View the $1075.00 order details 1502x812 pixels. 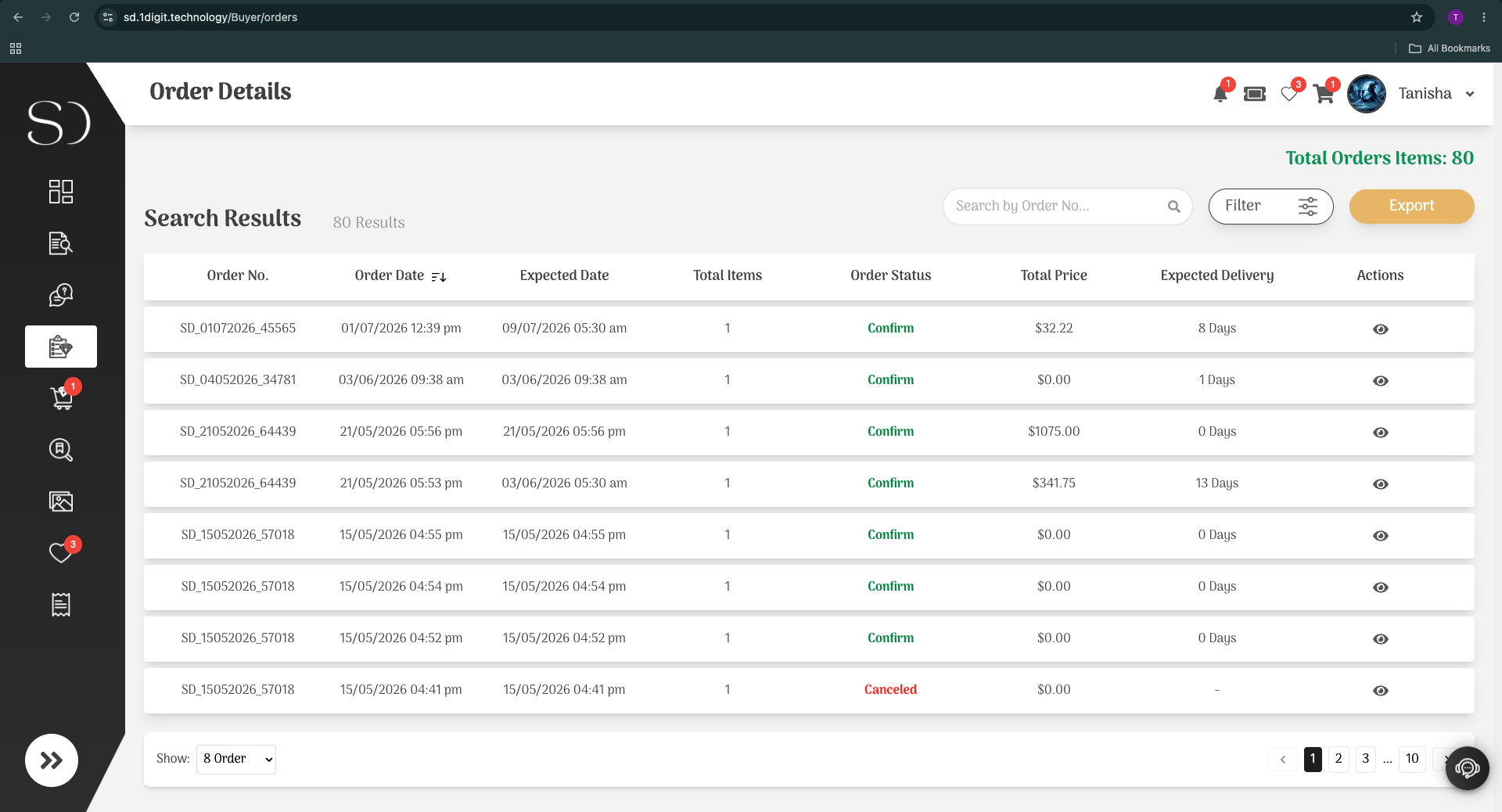1381,433
